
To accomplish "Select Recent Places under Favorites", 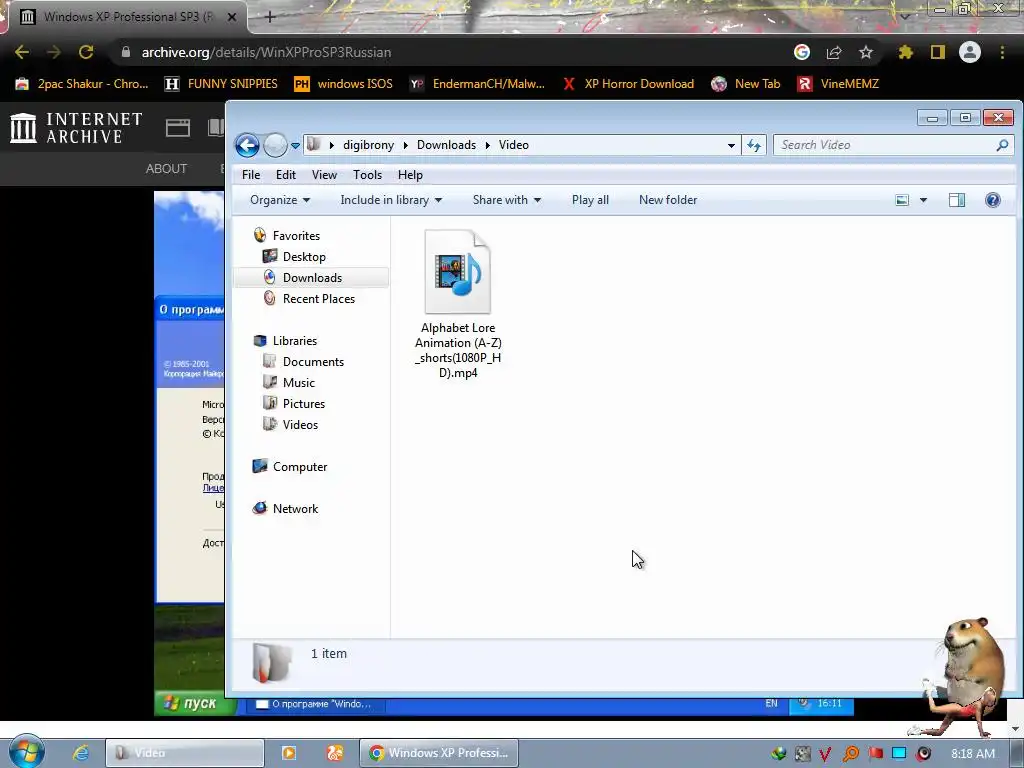I will pyautogui.click(x=318, y=298).
